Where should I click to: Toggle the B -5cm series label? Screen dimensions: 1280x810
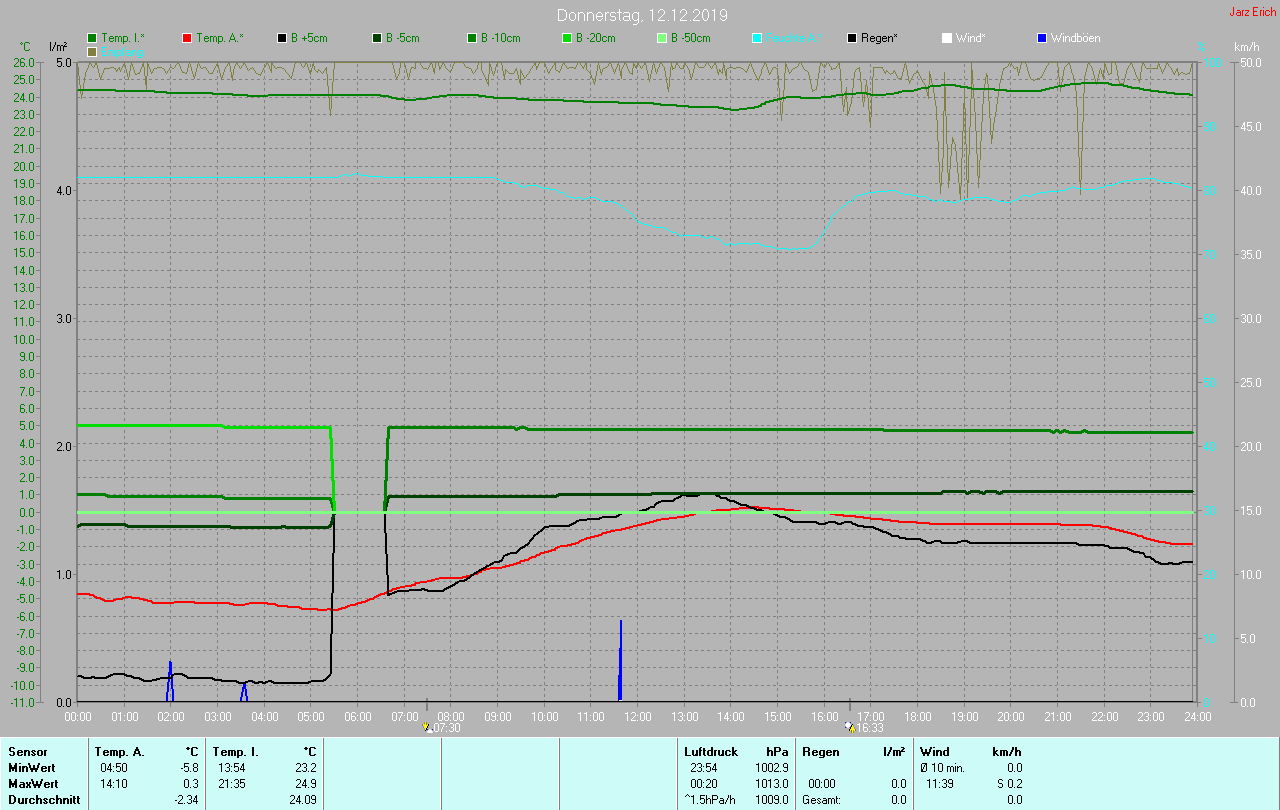(x=404, y=38)
